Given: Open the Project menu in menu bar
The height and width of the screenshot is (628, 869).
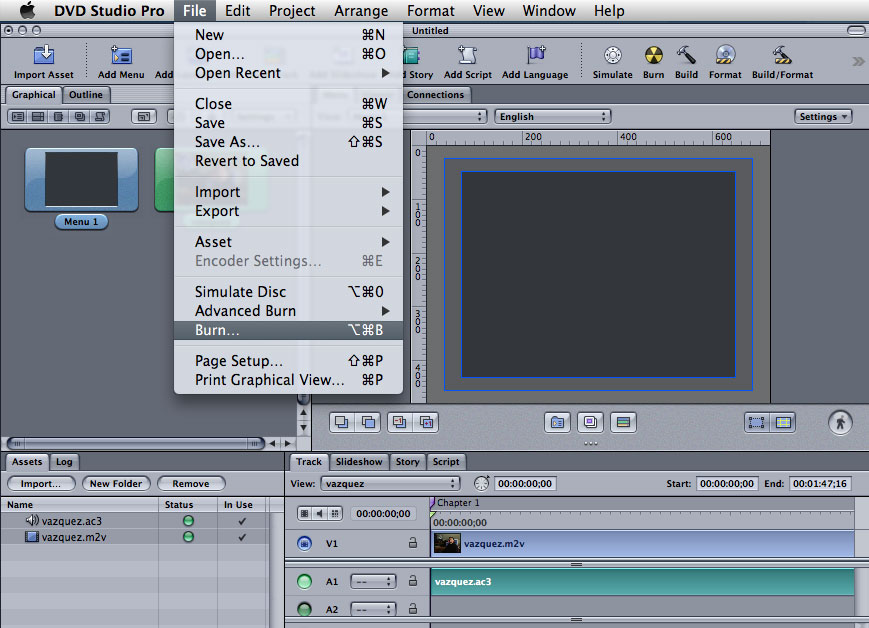Looking at the screenshot, I should point(292,11).
